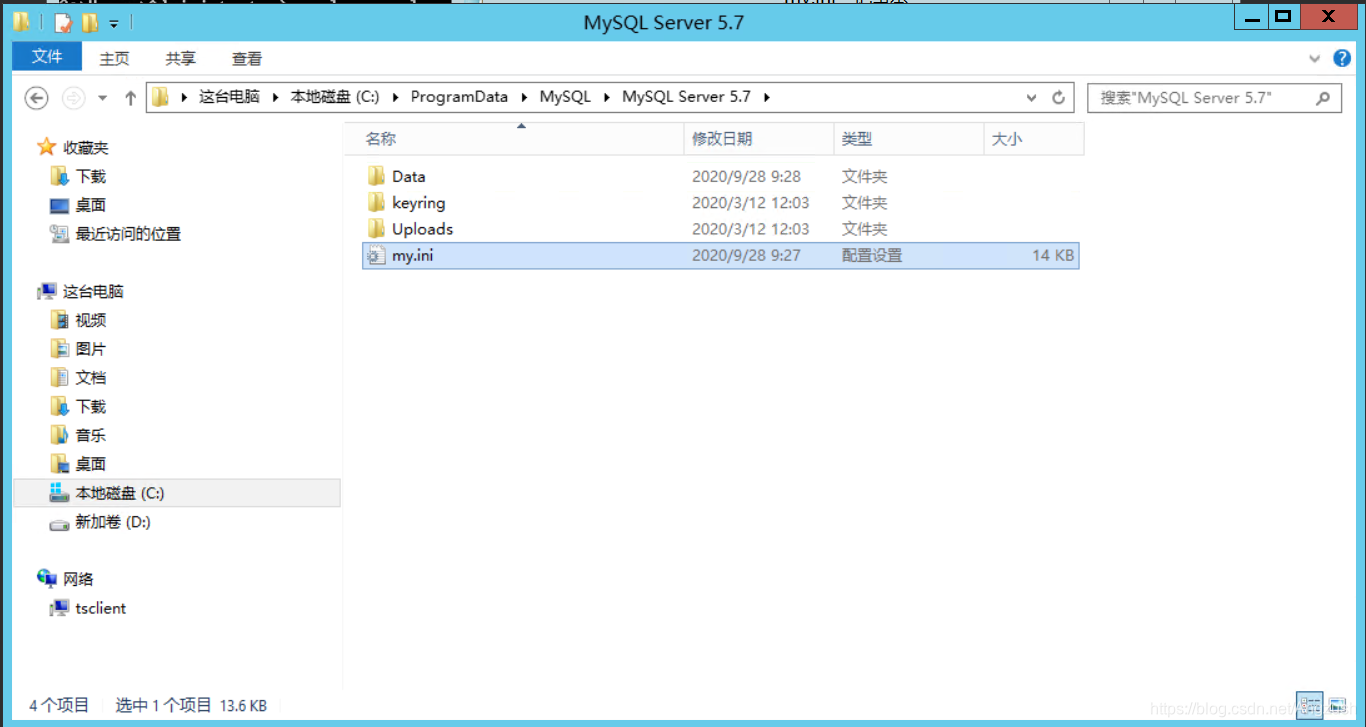Click MySQL Server 5.7 in the breadcrumb
The image size is (1366, 727).
click(x=686, y=97)
